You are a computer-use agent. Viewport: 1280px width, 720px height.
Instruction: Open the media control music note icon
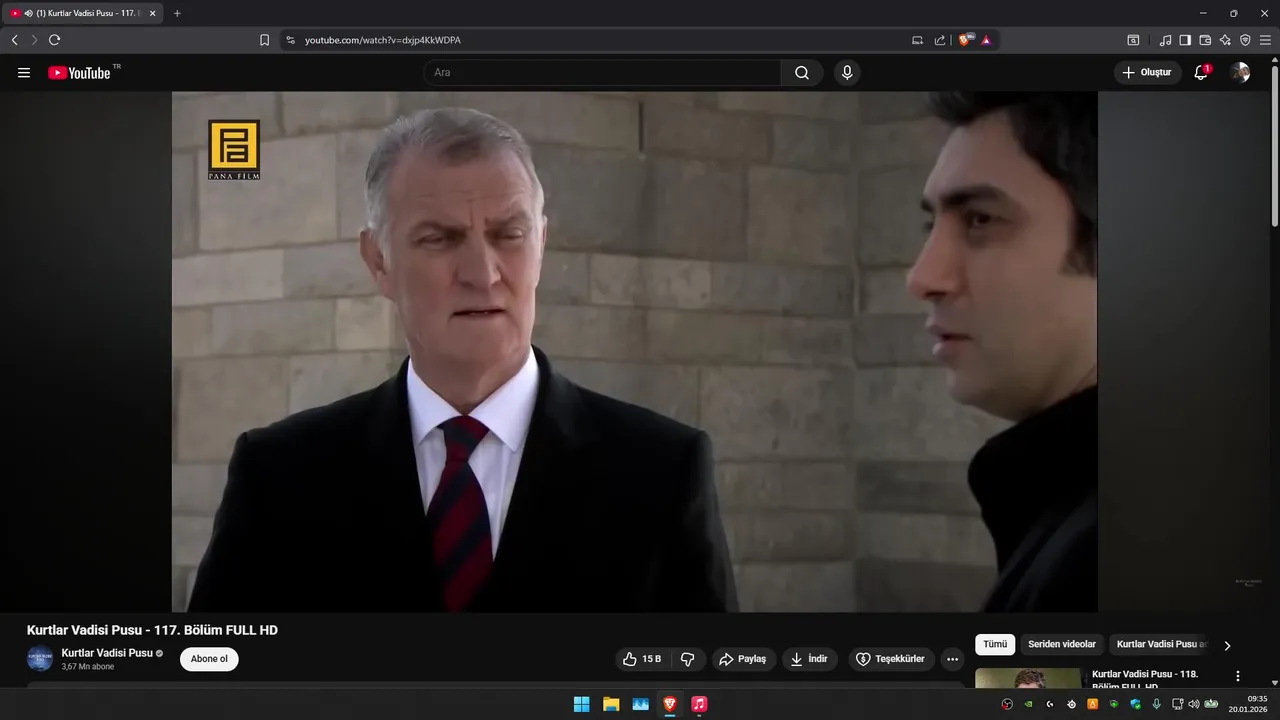click(x=1165, y=40)
